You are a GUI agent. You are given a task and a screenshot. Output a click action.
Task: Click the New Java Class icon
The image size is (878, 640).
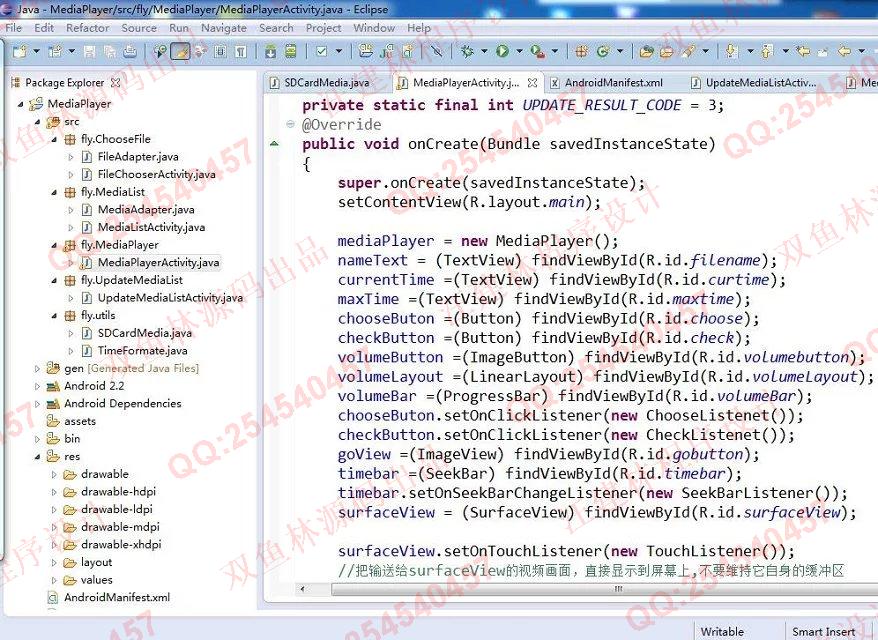(x=603, y=52)
